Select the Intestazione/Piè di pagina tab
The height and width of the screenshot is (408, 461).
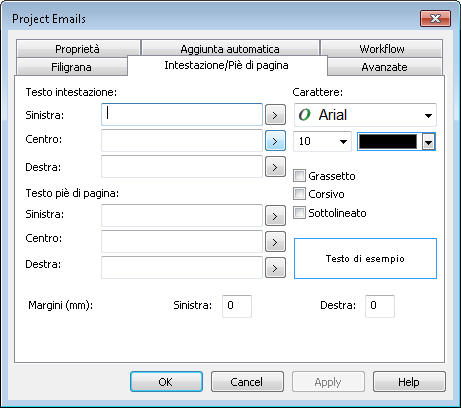(227, 65)
